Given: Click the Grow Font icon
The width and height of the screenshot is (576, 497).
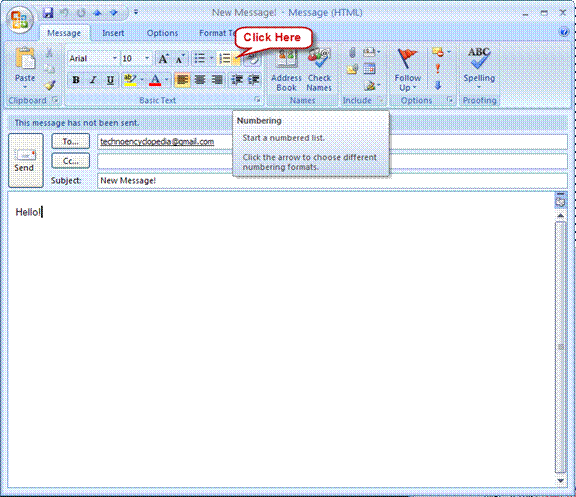Looking at the screenshot, I should pyautogui.click(x=163, y=59).
